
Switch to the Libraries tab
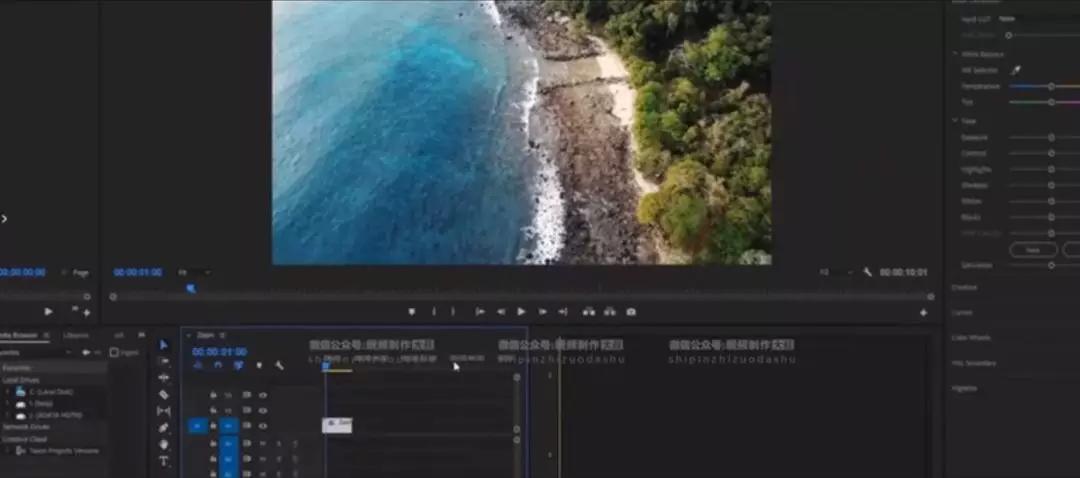click(x=76, y=335)
